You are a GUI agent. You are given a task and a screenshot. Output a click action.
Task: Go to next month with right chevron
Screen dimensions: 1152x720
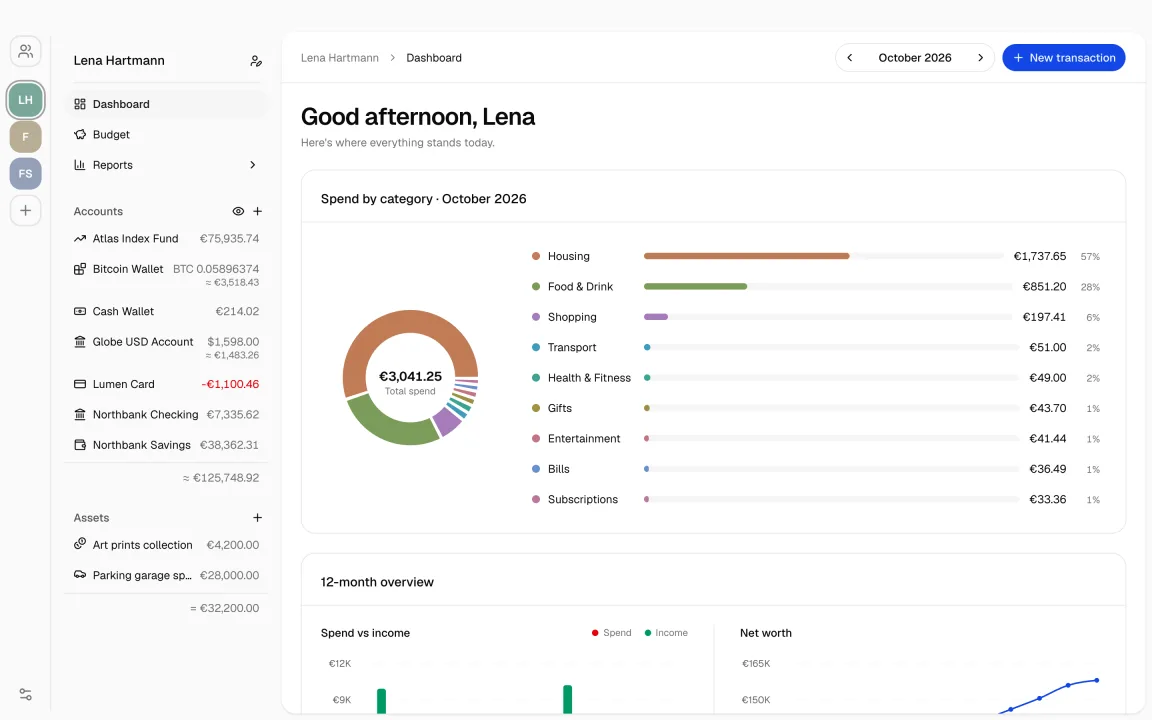(980, 58)
